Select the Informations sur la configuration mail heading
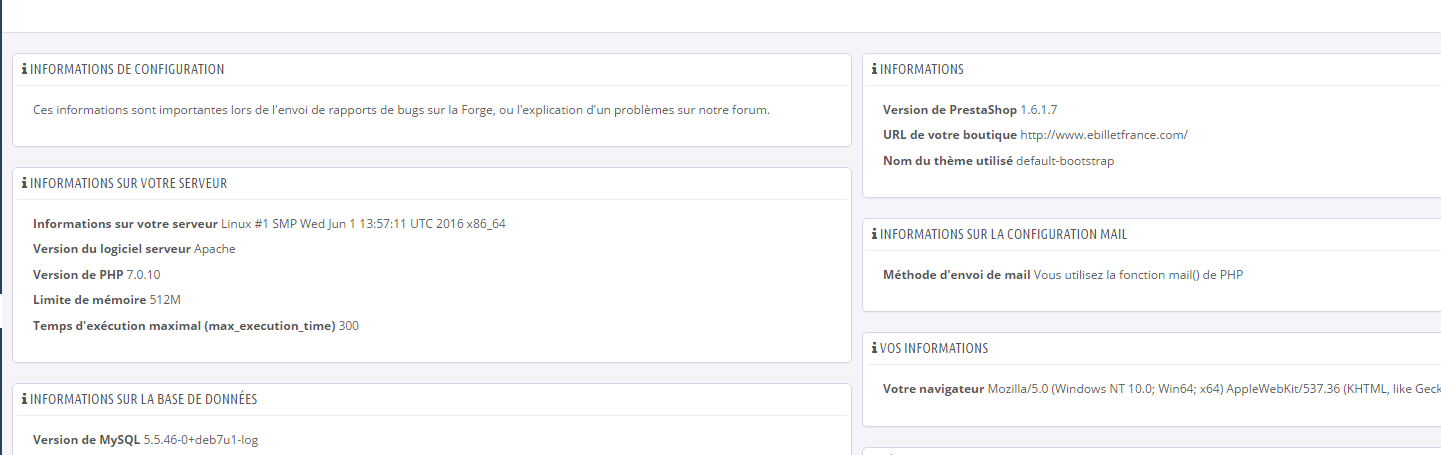This screenshot has height=455, width=1441. coord(1004,235)
